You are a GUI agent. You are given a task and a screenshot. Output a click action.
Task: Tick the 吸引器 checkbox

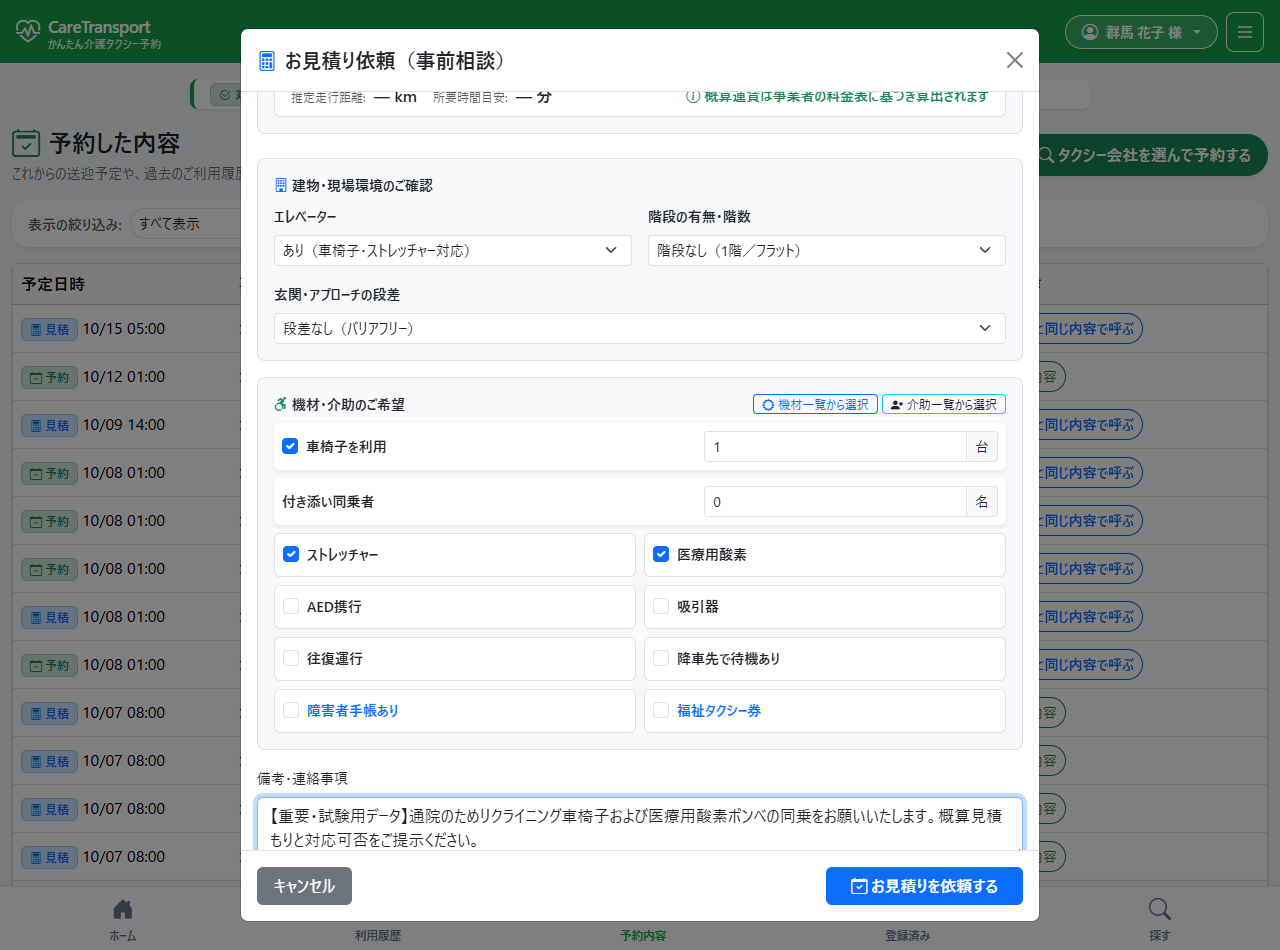click(x=661, y=606)
